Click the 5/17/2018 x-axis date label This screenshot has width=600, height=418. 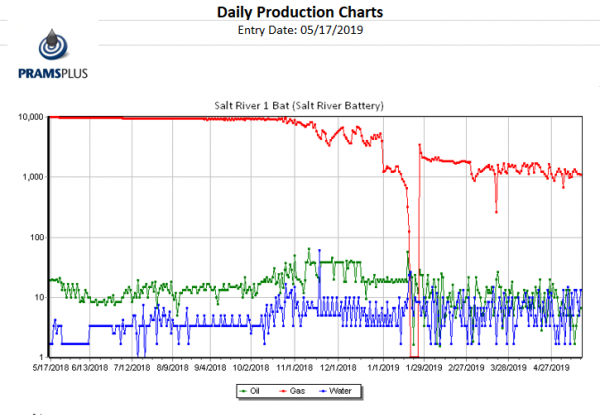[51, 367]
